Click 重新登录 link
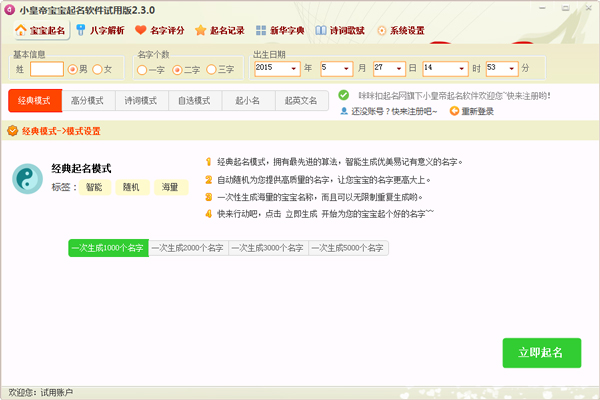600x400 pixels. pyautogui.click(x=478, y=111)
